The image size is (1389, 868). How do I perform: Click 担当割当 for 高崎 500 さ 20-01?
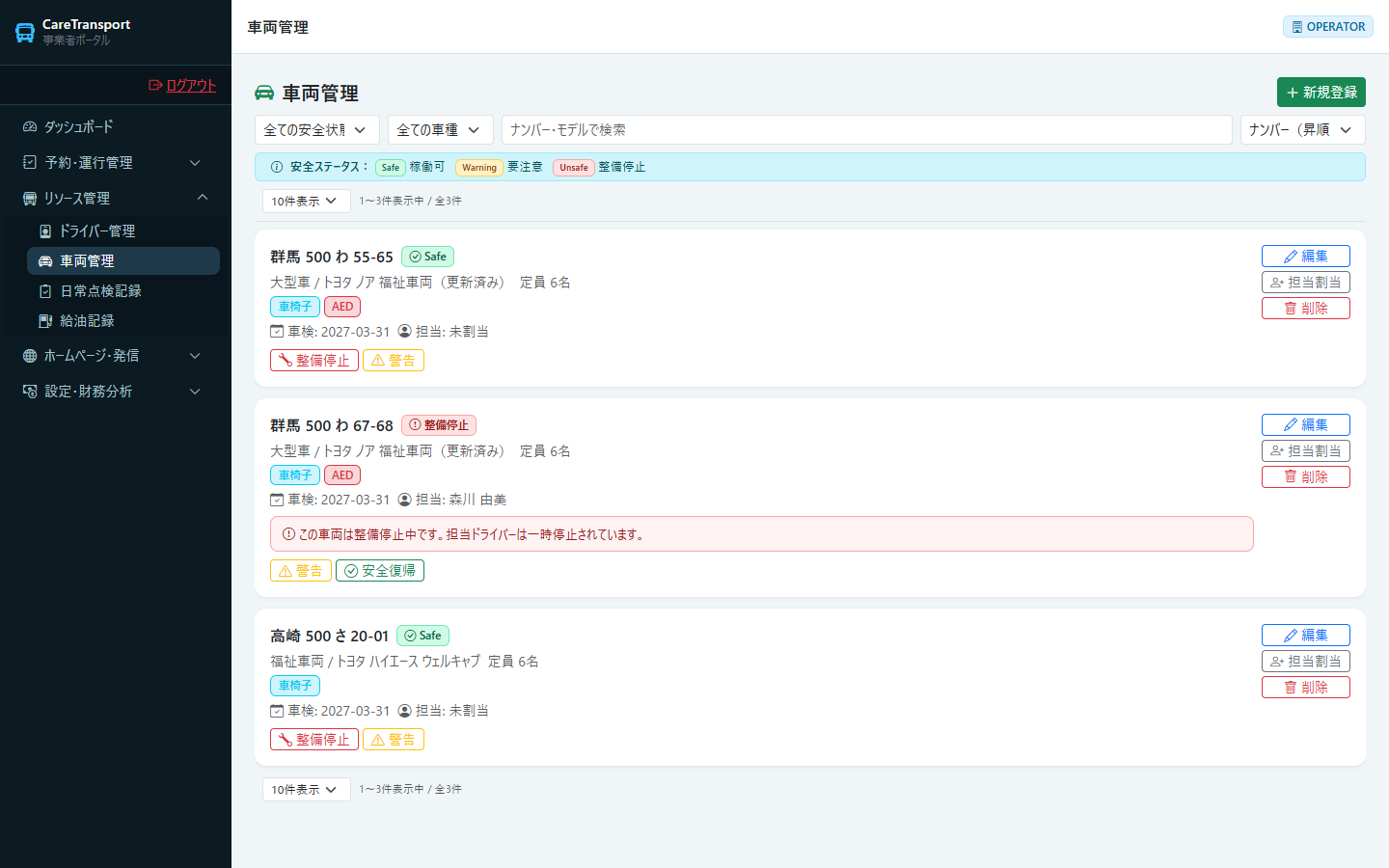[1306, 661]
